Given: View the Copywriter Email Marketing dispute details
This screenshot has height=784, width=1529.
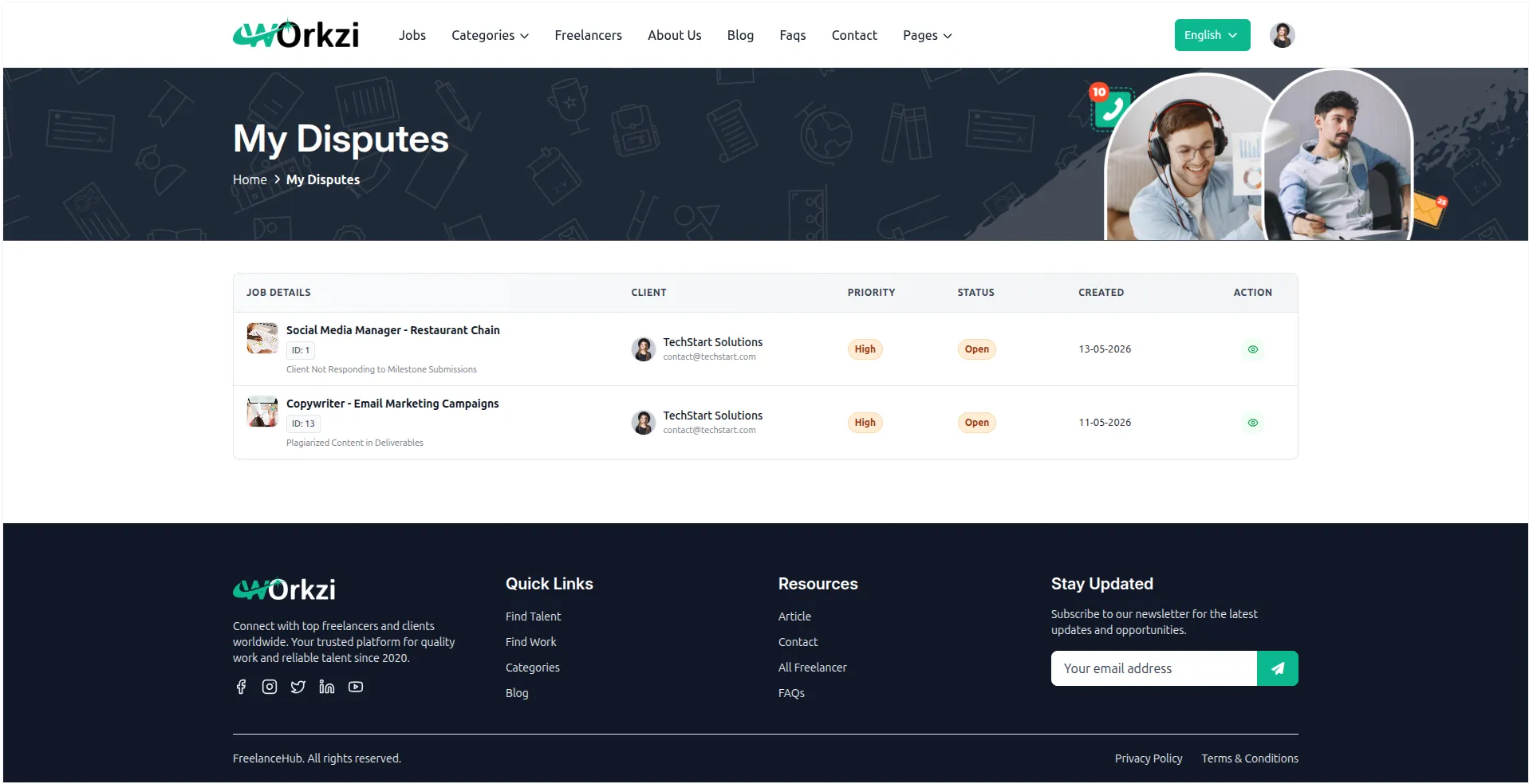Looking at the screenshot, I should tap(1252, 423).
